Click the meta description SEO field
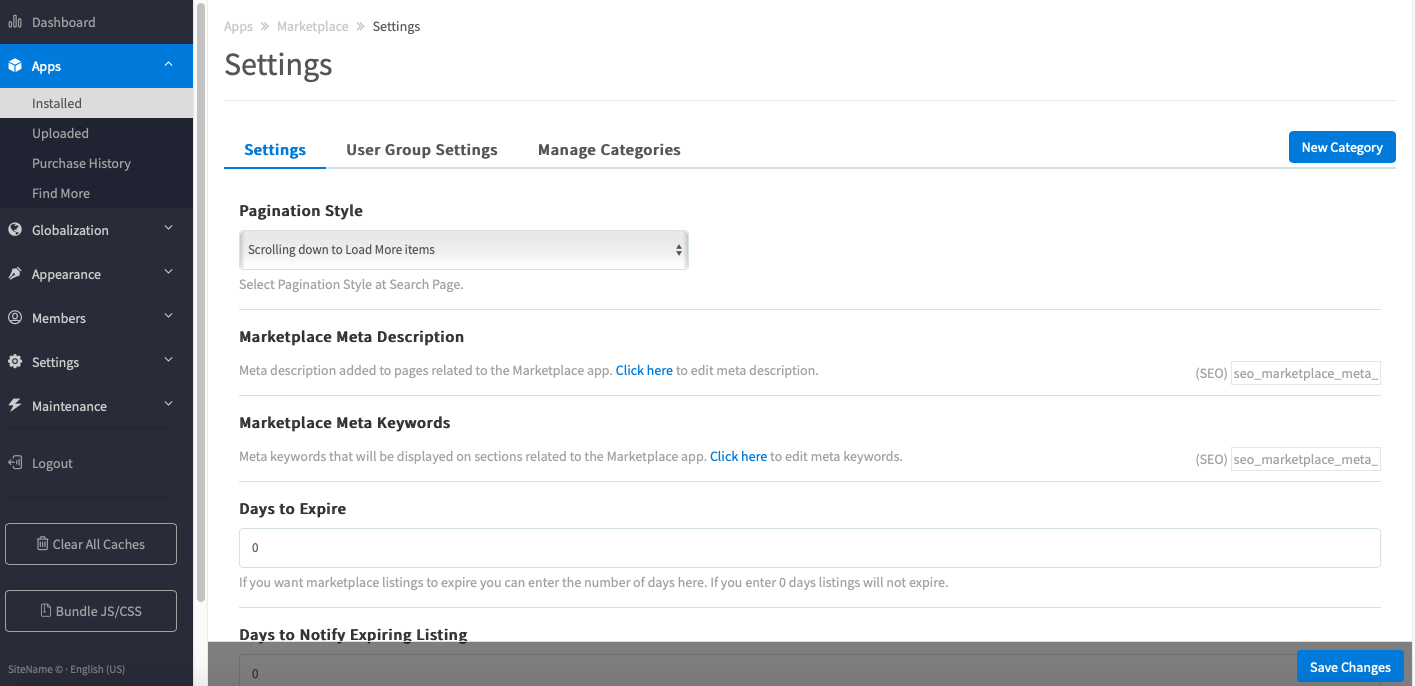Image resolution: width=1415 pixels, height=686 pixels. click(1306, 373)
